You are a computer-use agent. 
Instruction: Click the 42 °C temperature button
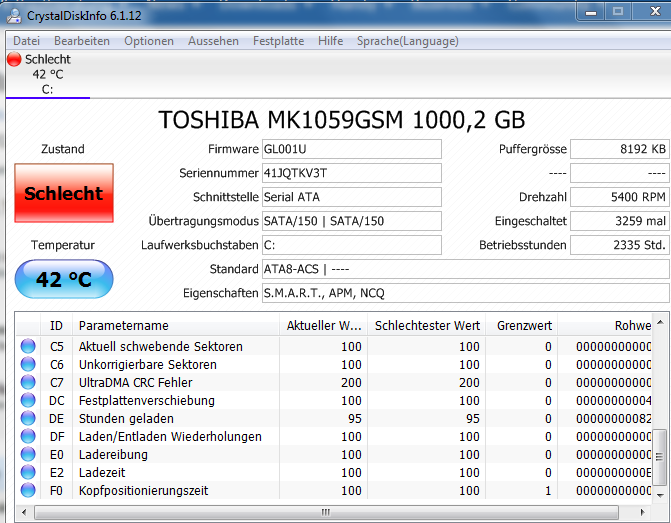coord(64,279)
